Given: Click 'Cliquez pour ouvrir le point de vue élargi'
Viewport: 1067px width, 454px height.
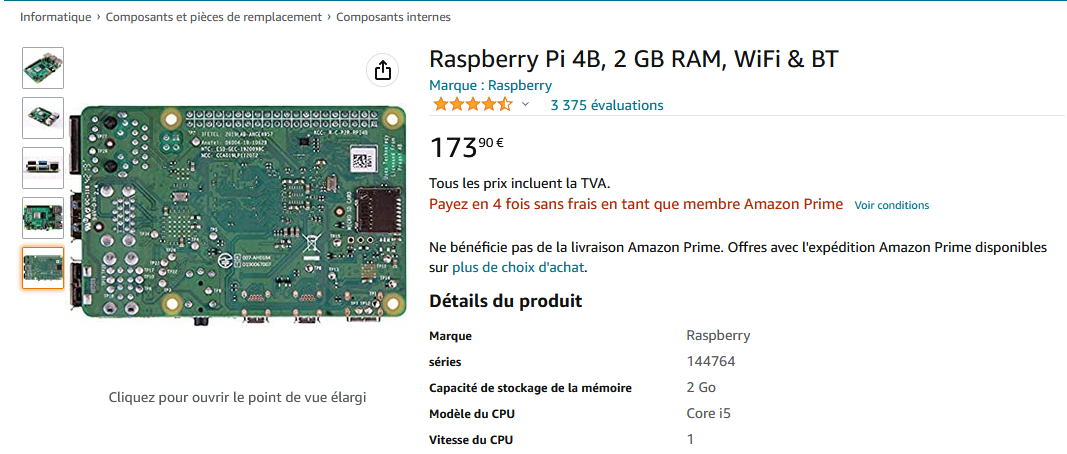Looking at the screenshot, I should [237, 397].
